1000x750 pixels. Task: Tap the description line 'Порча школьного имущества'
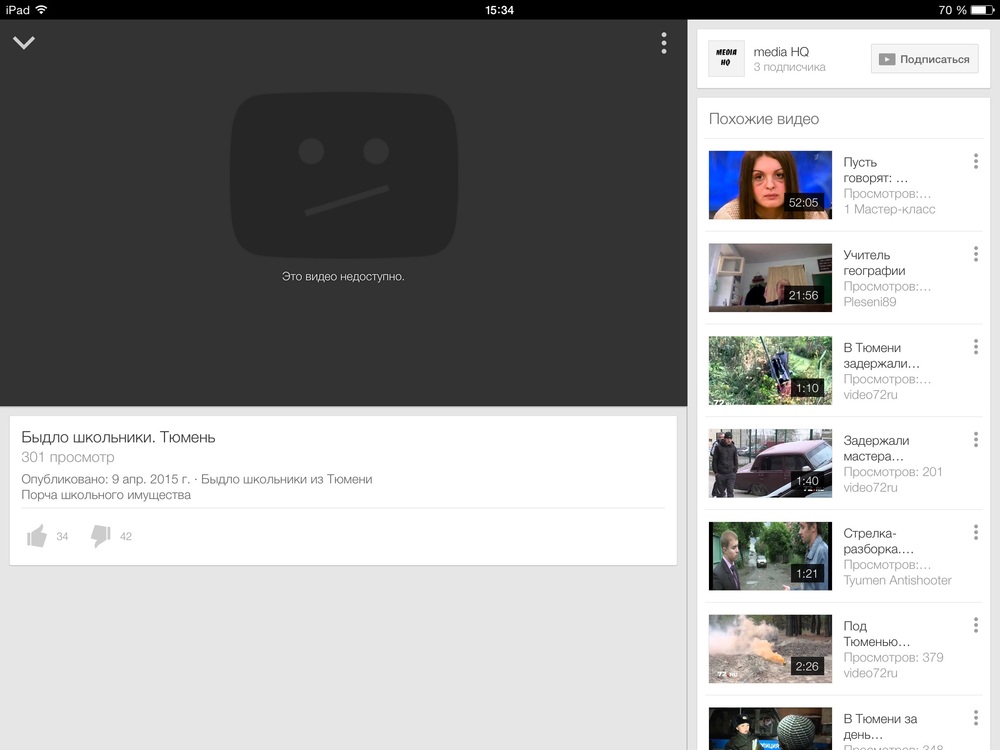[x=106, y=495]
